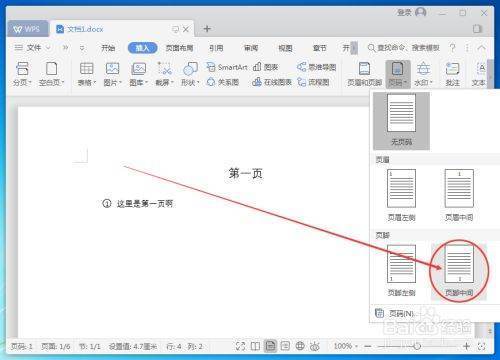This screenshot has width=500, height=360.
Task: Open a new tab with plus button
Action: [207, 29]
